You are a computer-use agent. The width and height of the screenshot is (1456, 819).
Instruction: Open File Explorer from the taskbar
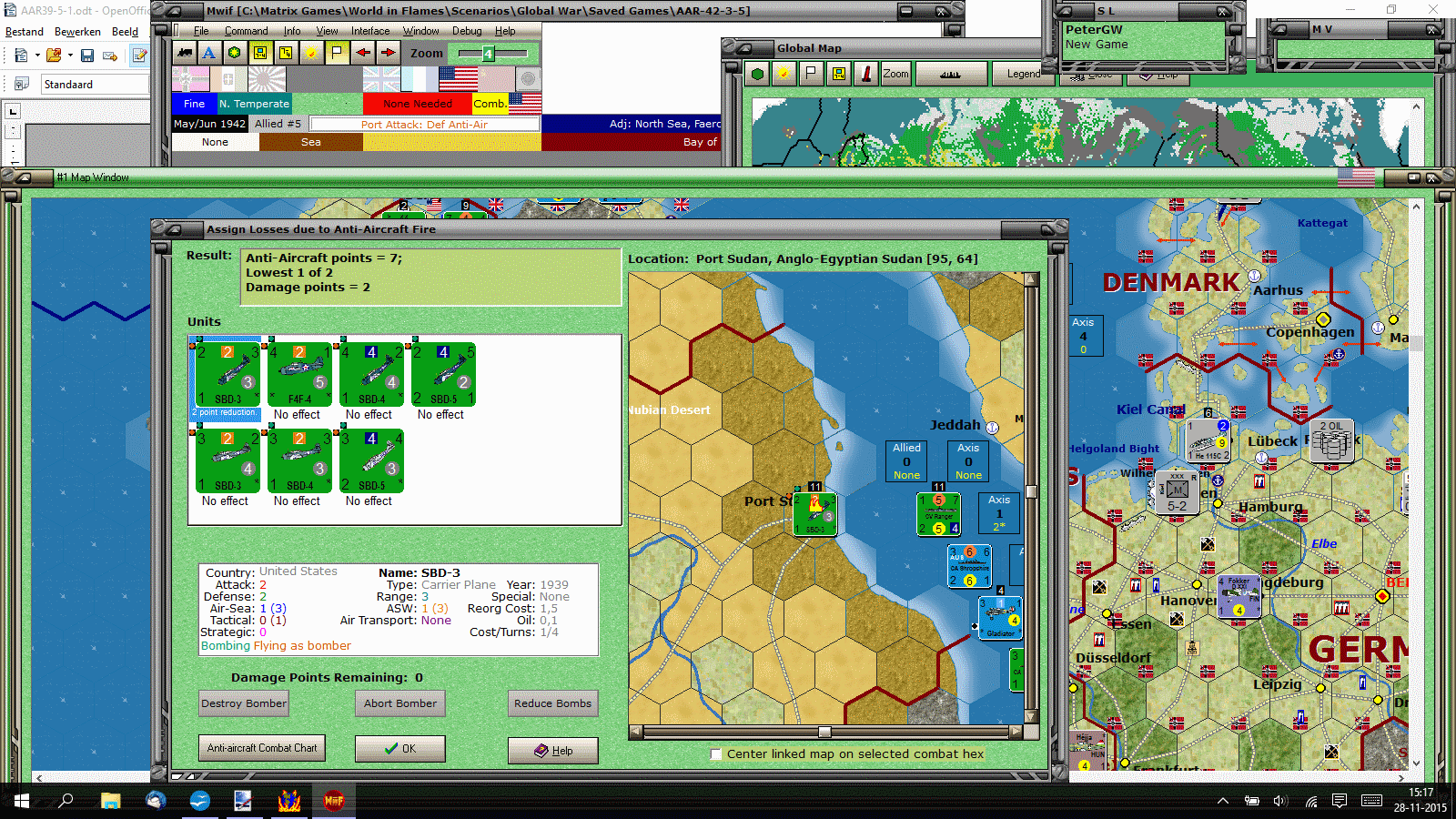(111, 801)
